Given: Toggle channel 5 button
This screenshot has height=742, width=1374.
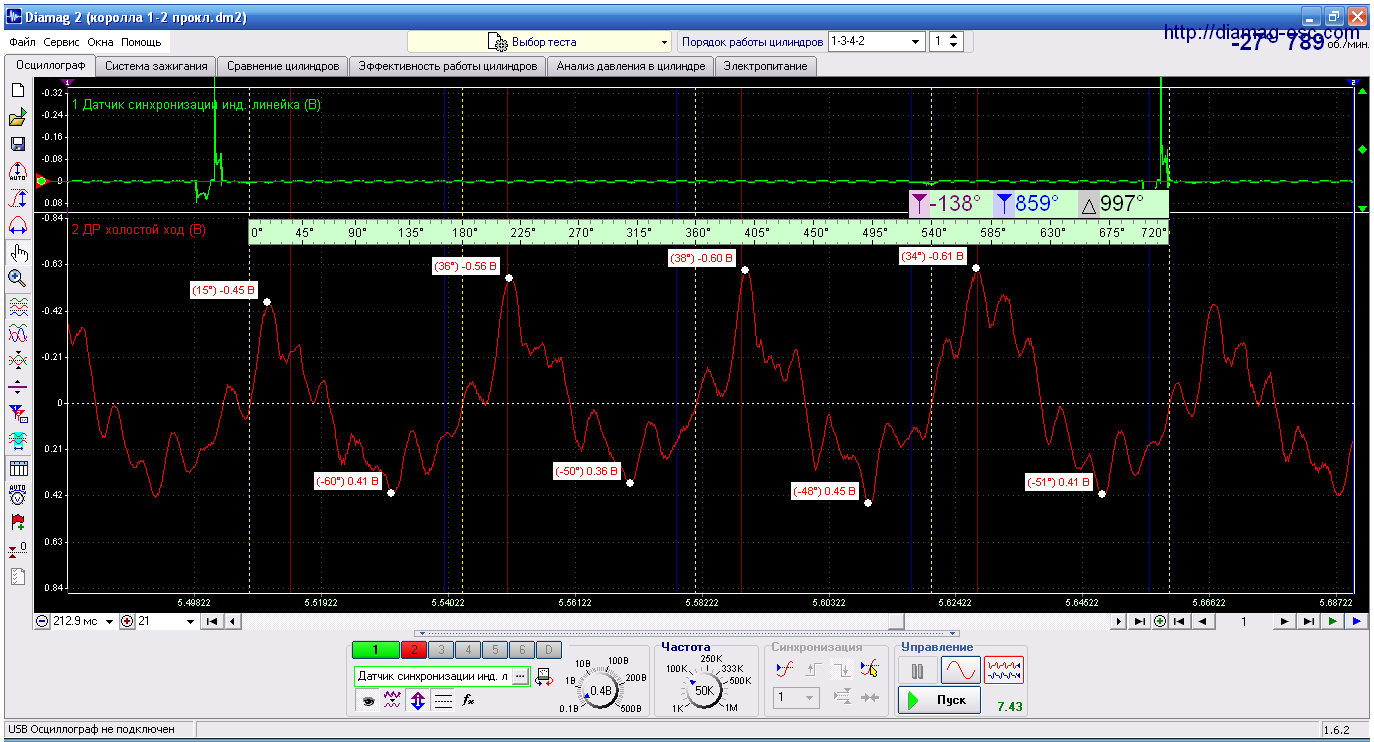Looking at the screenshot, I should (x=493, y=650).
